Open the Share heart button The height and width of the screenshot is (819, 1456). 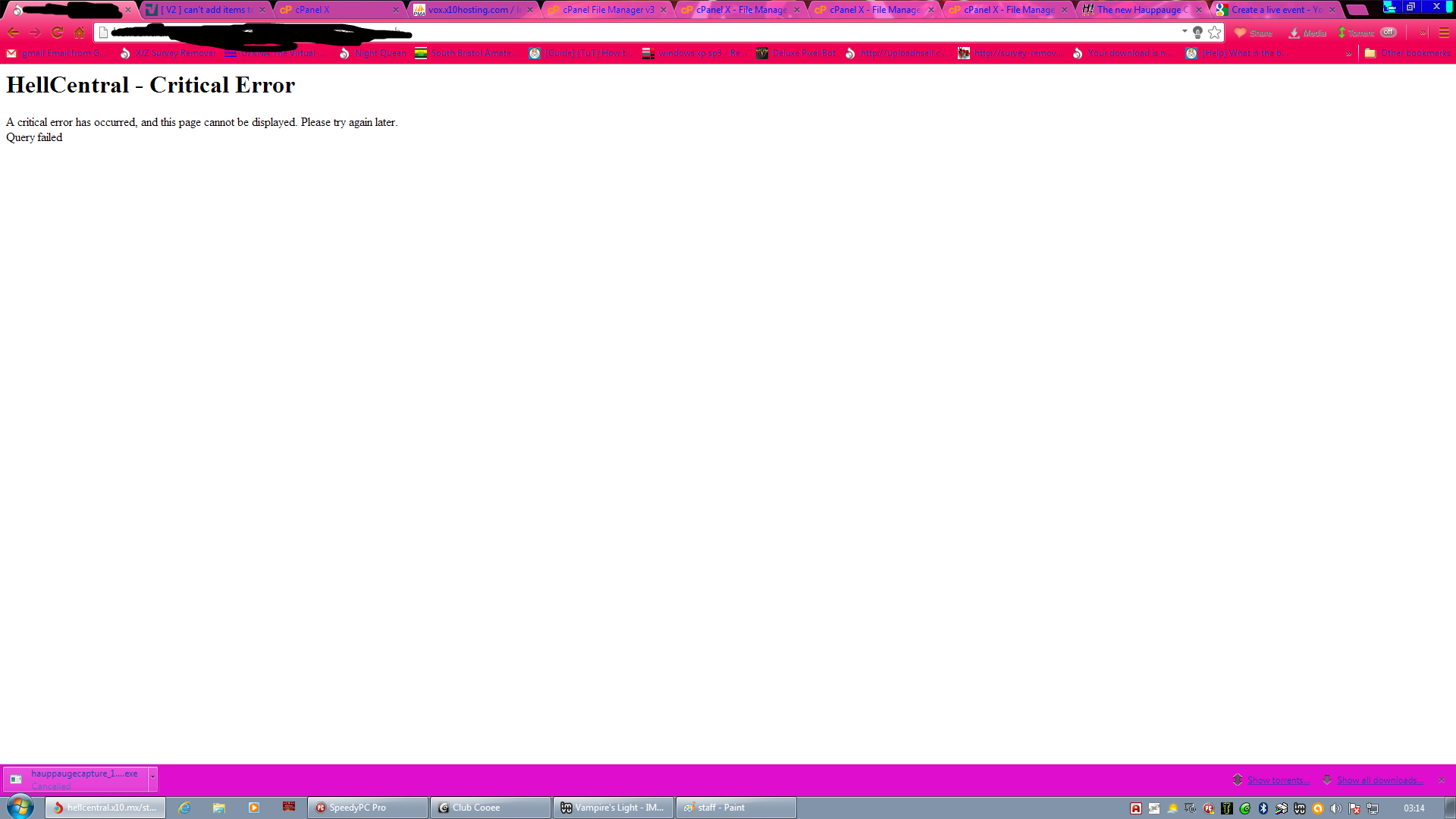[x=1253, y=33]
